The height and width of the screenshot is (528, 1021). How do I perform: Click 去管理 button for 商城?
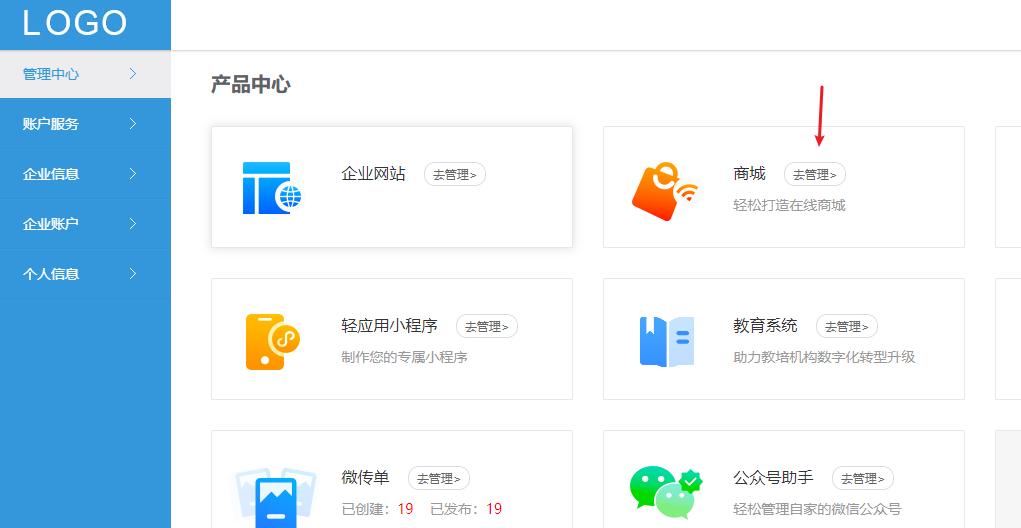[x=815, y=174]
